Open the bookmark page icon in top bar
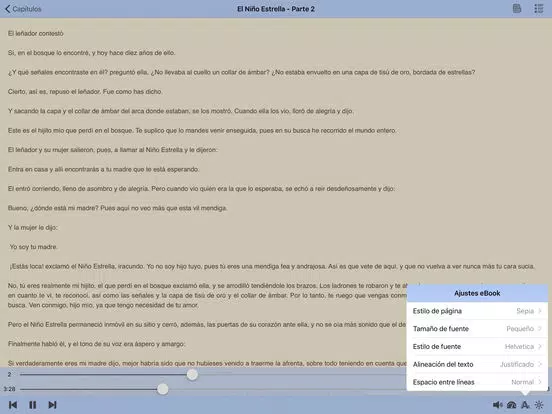 517,8
